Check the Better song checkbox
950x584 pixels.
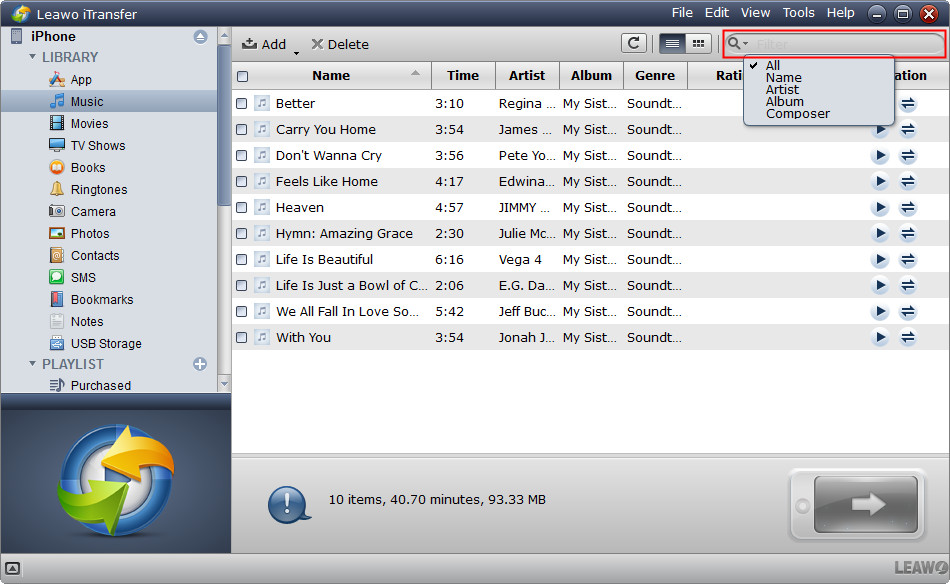pyautogui.click(x=241, y=104)
